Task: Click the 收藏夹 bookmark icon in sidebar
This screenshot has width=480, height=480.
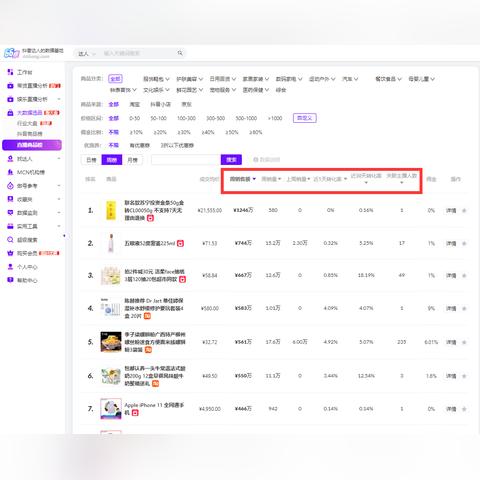Action: point(10,199)
